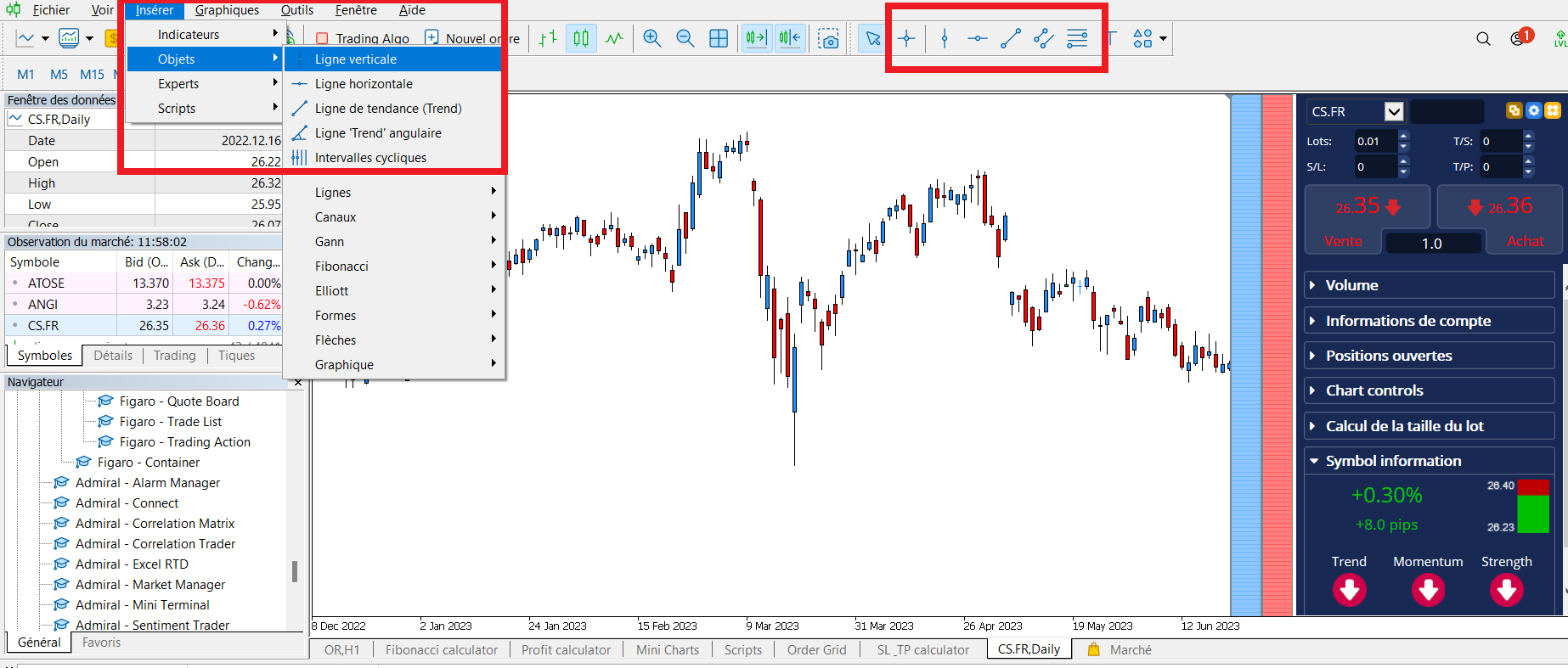This screenshot has height=668, width=1568.
Task: Click the Lots input field
Action: point(1374,142)
